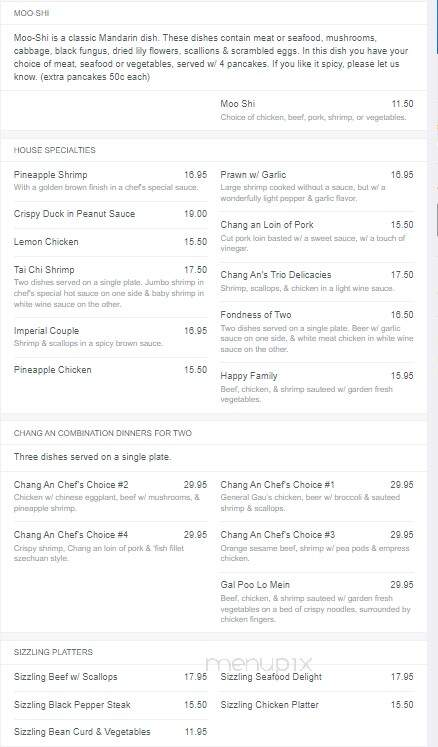Click Chang an Loin of Pork
Screen dimensions: 438x747
pos(316,236)
